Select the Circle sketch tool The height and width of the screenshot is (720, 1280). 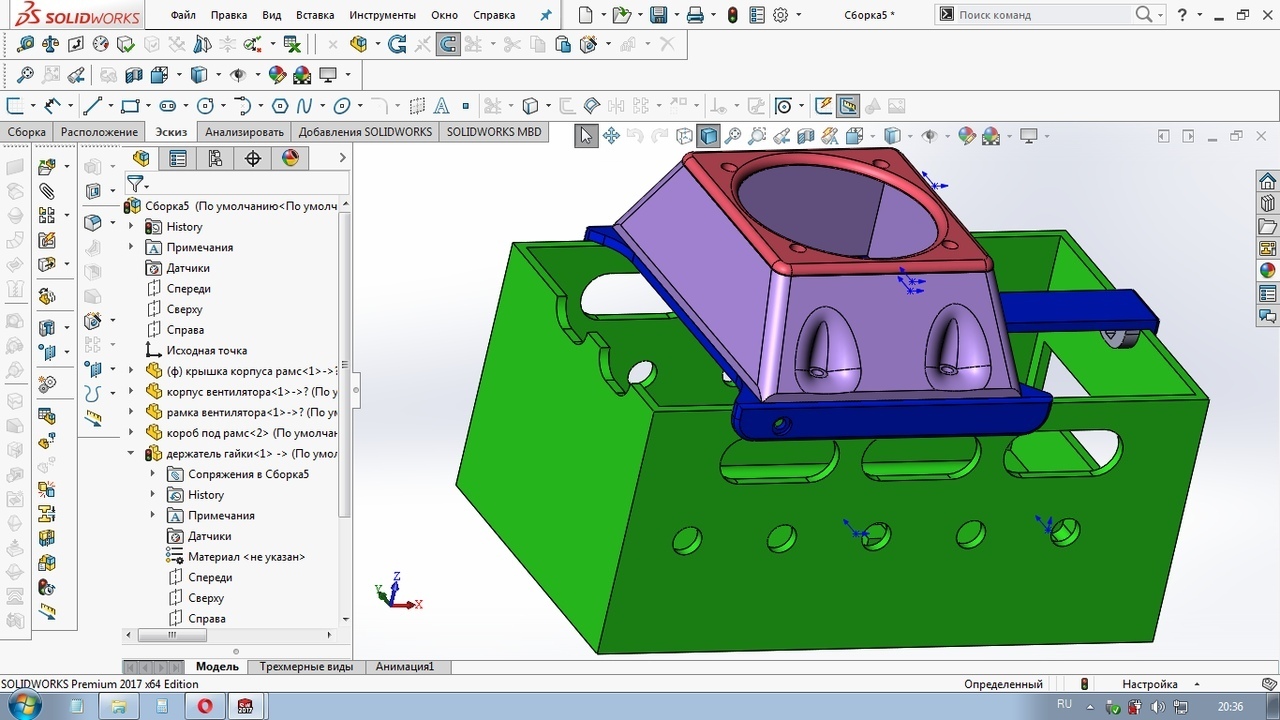[205, 105]
